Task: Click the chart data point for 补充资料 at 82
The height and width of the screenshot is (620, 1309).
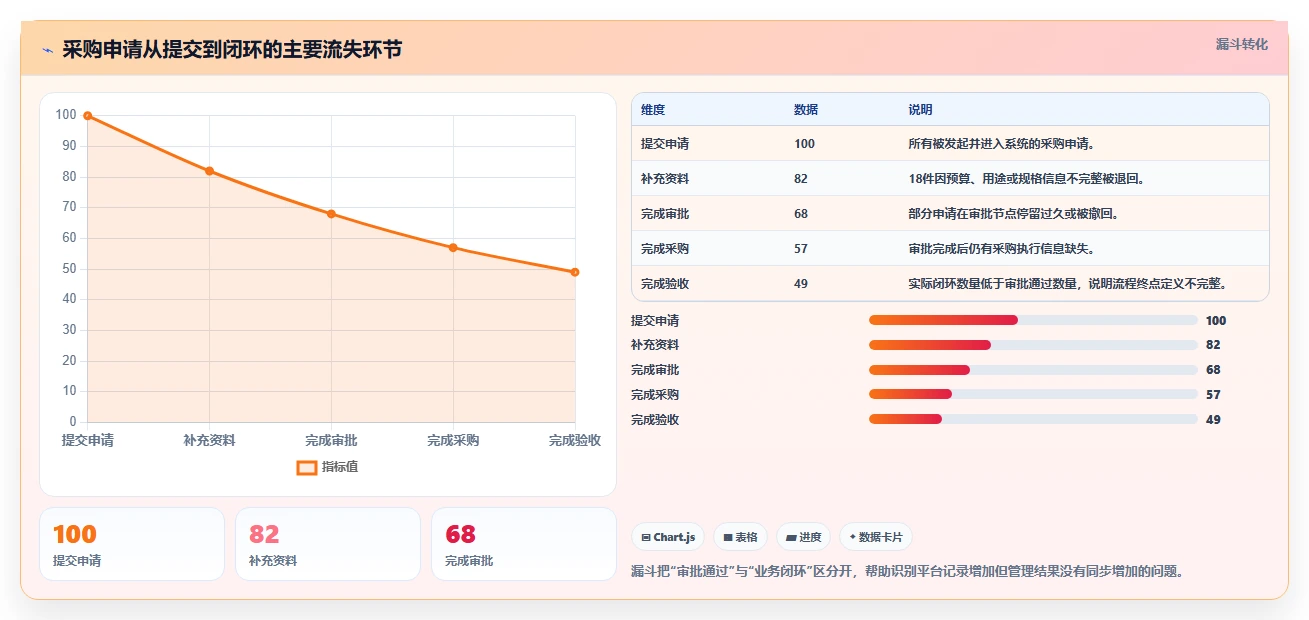Action: click(x=209, y=171)
